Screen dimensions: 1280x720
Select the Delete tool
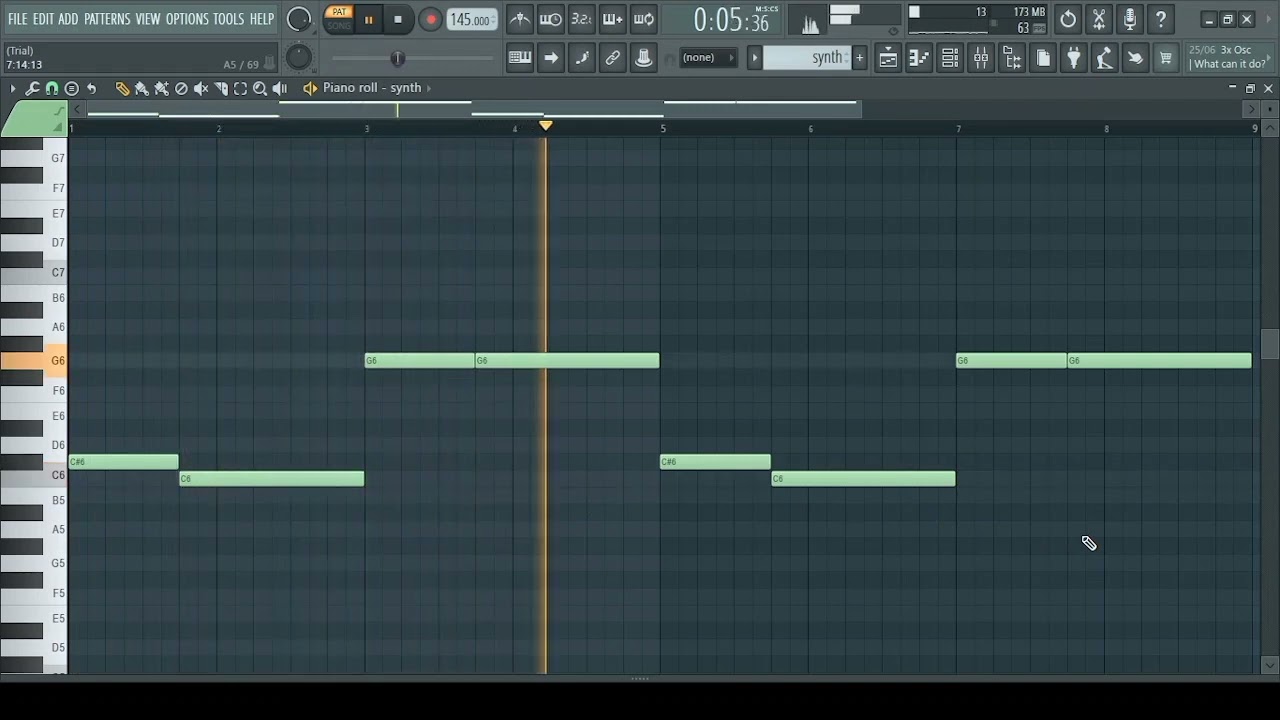coord(181,88)
